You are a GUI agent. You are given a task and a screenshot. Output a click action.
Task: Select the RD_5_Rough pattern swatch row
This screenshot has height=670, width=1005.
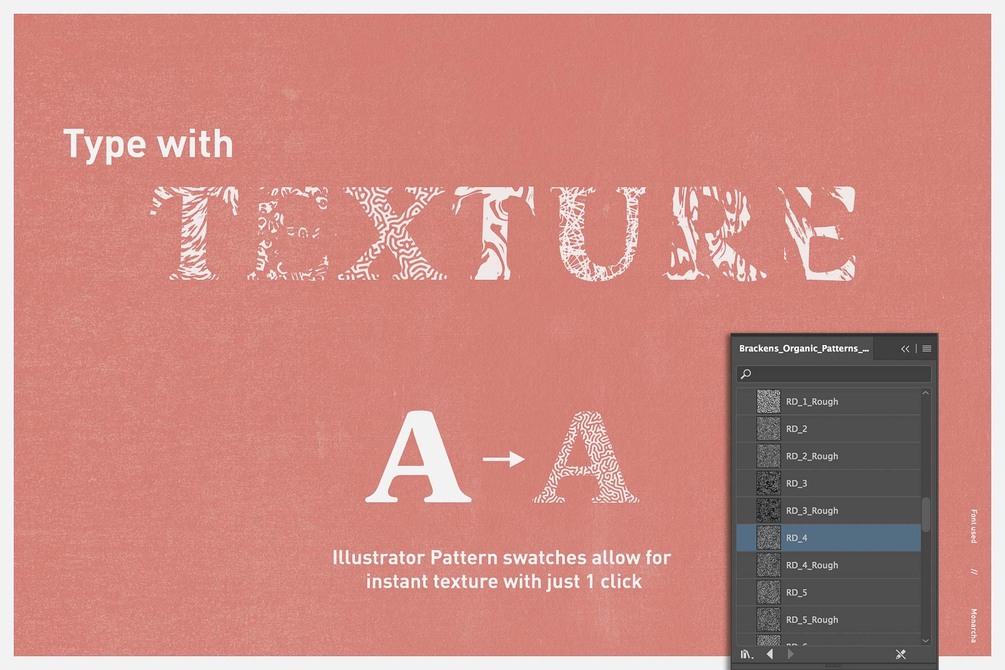click(828, 619)
